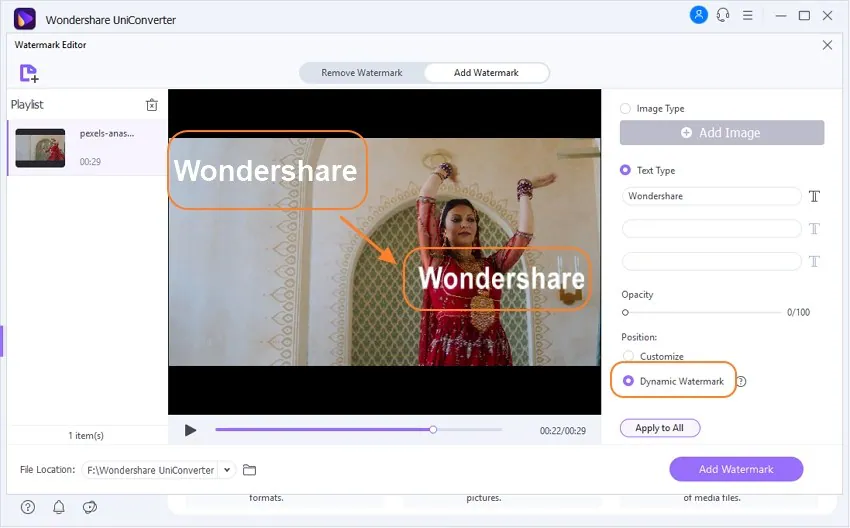Click the pexels-anas... file name
This screenshot has width=850, height=528.
107,133
